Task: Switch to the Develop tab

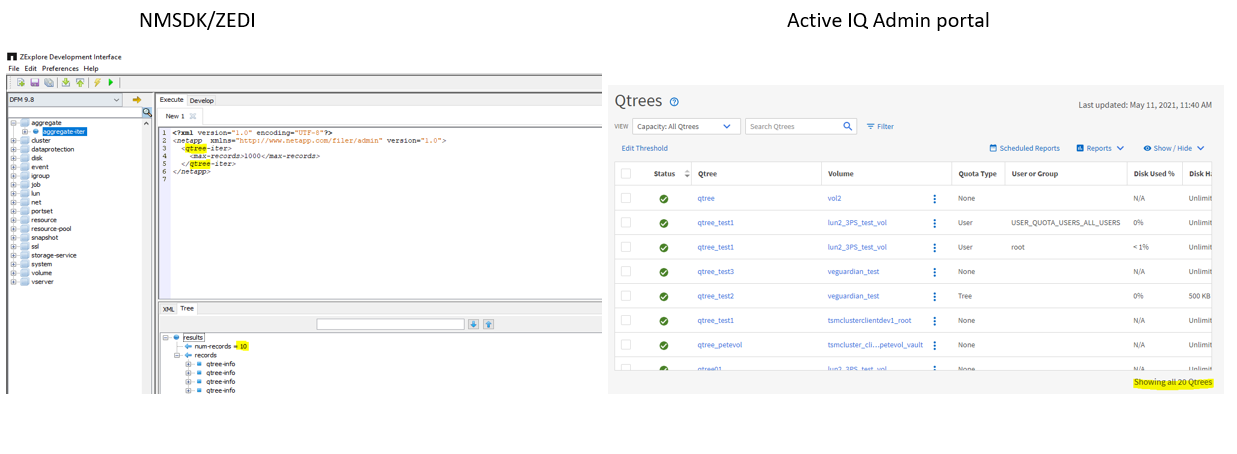Action: pyautogui.click(x=202, y=100)
